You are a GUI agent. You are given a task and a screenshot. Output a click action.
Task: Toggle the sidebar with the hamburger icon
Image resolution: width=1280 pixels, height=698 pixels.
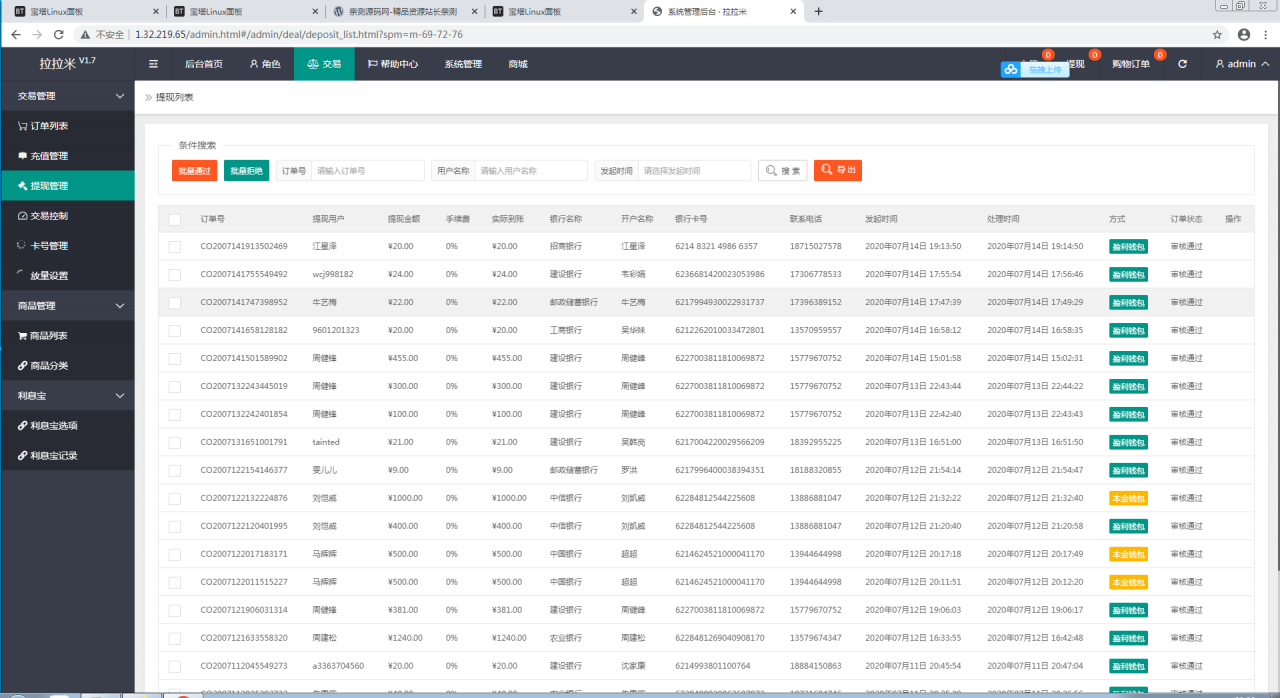(153, 64)
